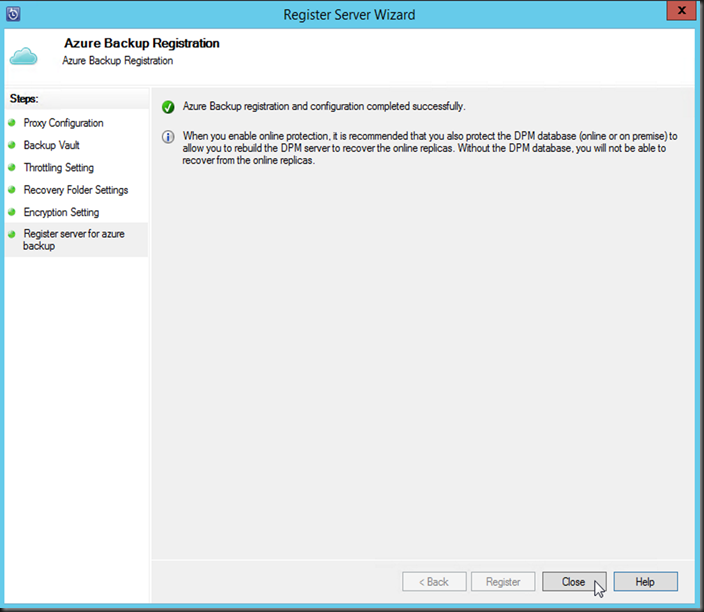704x612 pixels.
Task: Select Register server for azure backup step
Action: pyautogui.click(x=74, y=240)
